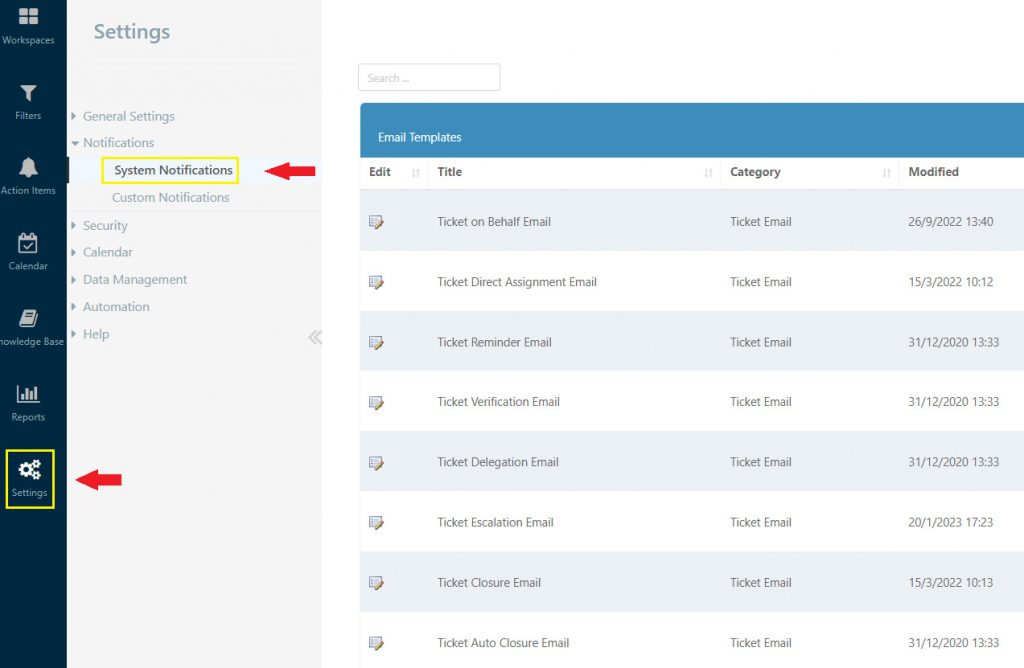Select 'Ticket Closure Email' title

(x=488, y=582)
